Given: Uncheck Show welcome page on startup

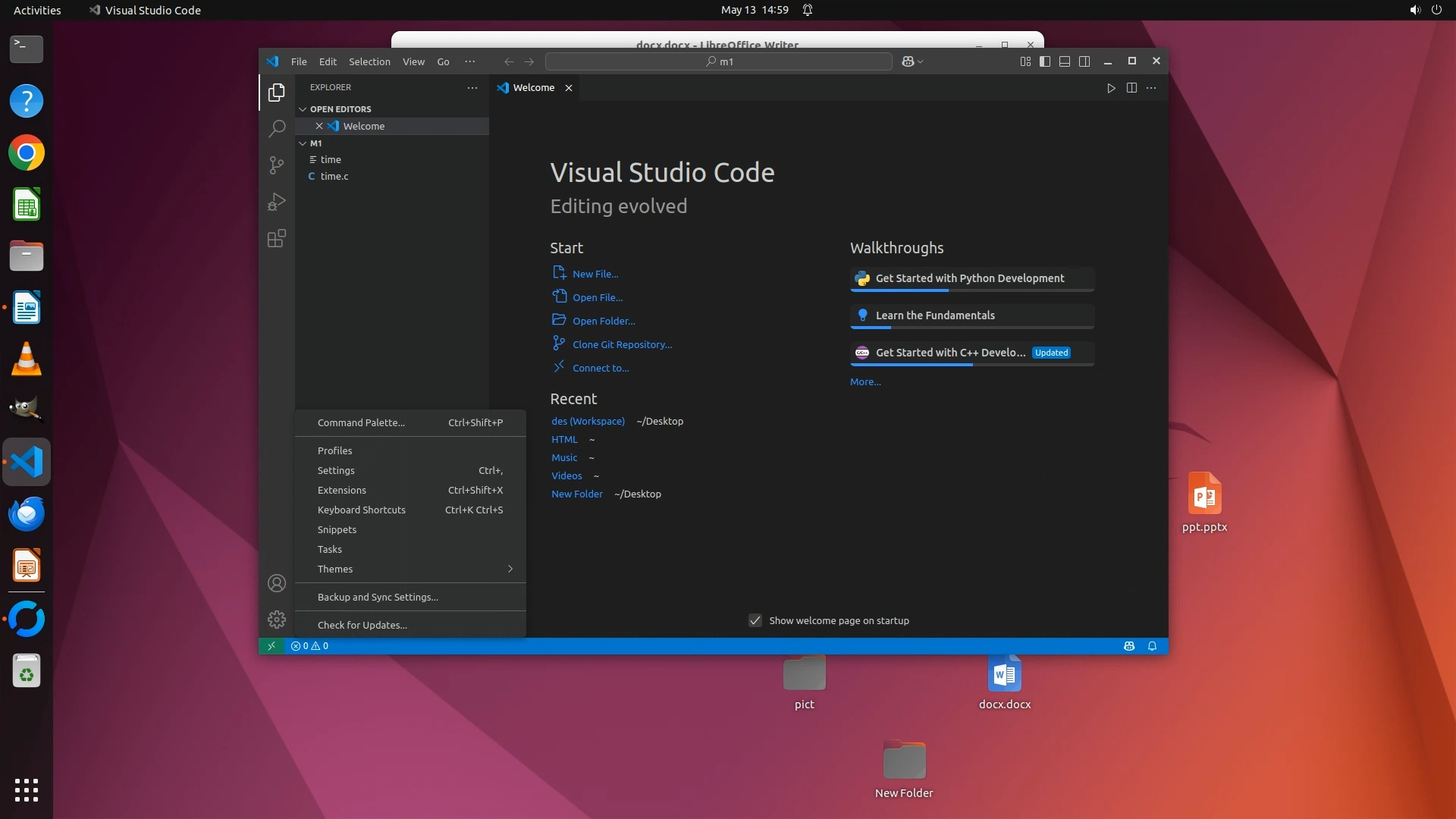Looking at the screenshot, I should [x=755, y=620].
